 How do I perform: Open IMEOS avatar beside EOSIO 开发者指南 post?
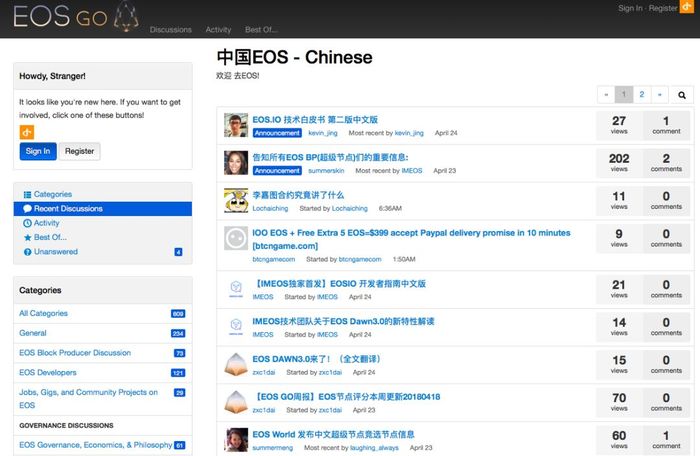[x=236, y=289]
